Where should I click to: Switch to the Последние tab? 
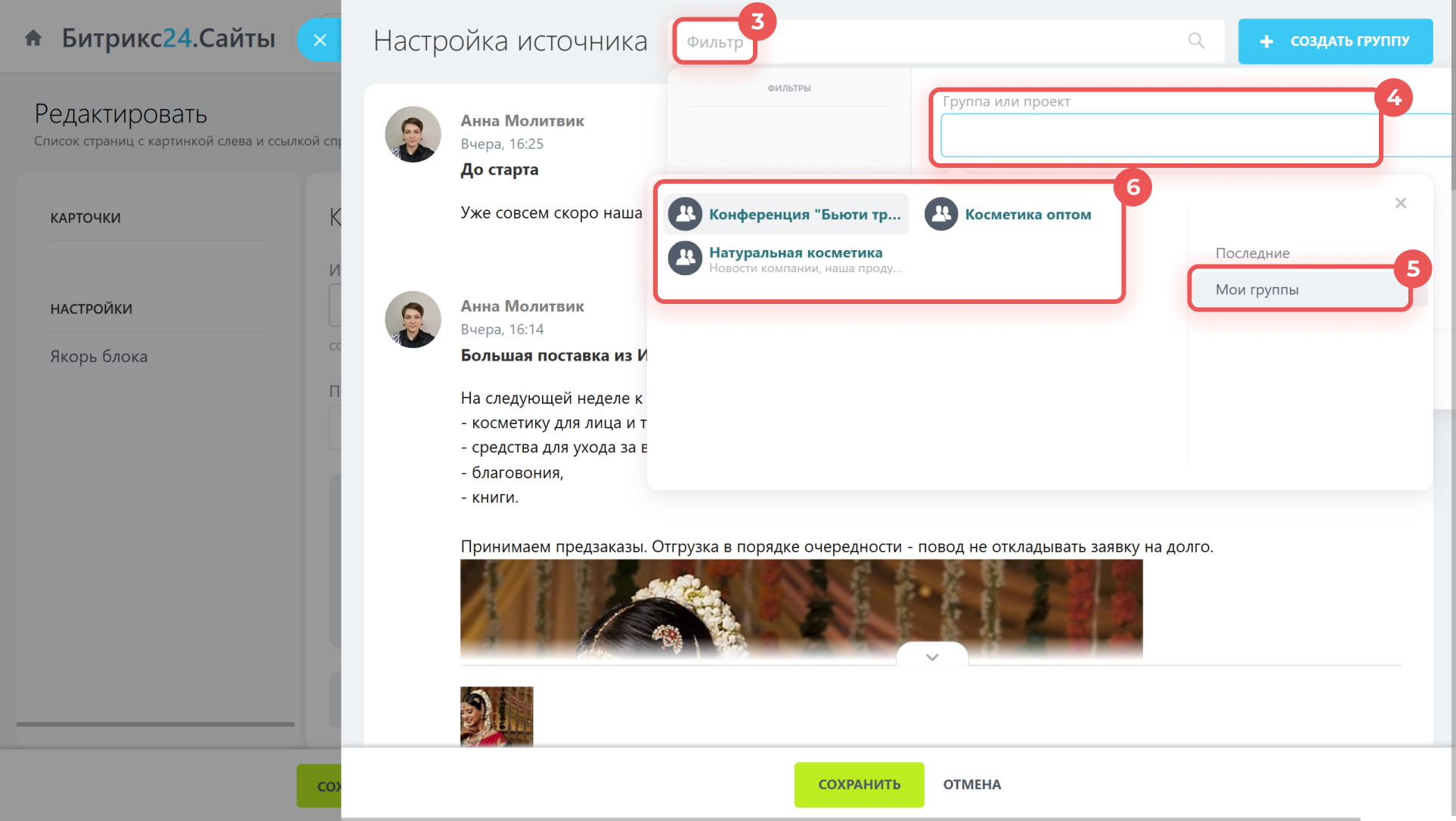(1252, 253)
